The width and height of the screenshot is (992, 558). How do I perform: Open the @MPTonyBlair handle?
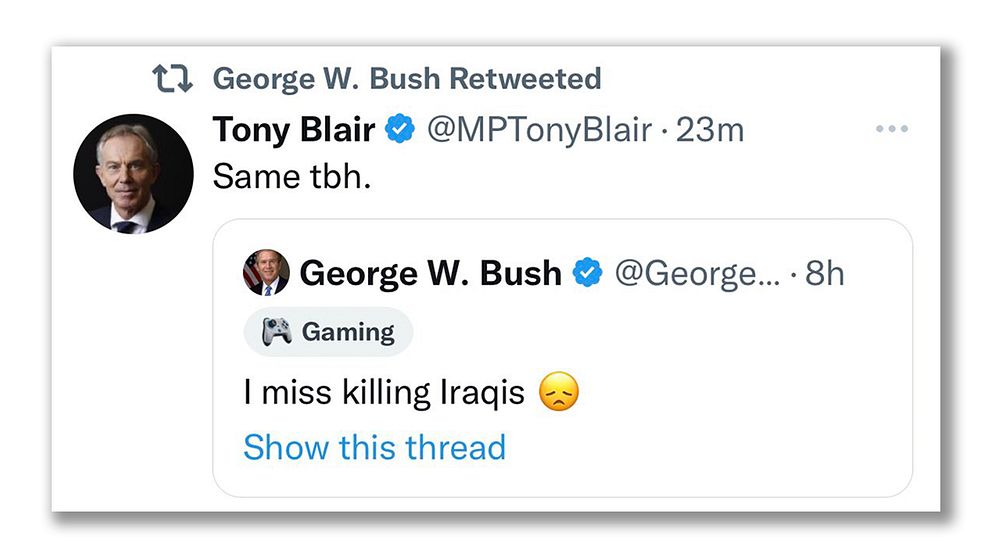click(539, 130)
